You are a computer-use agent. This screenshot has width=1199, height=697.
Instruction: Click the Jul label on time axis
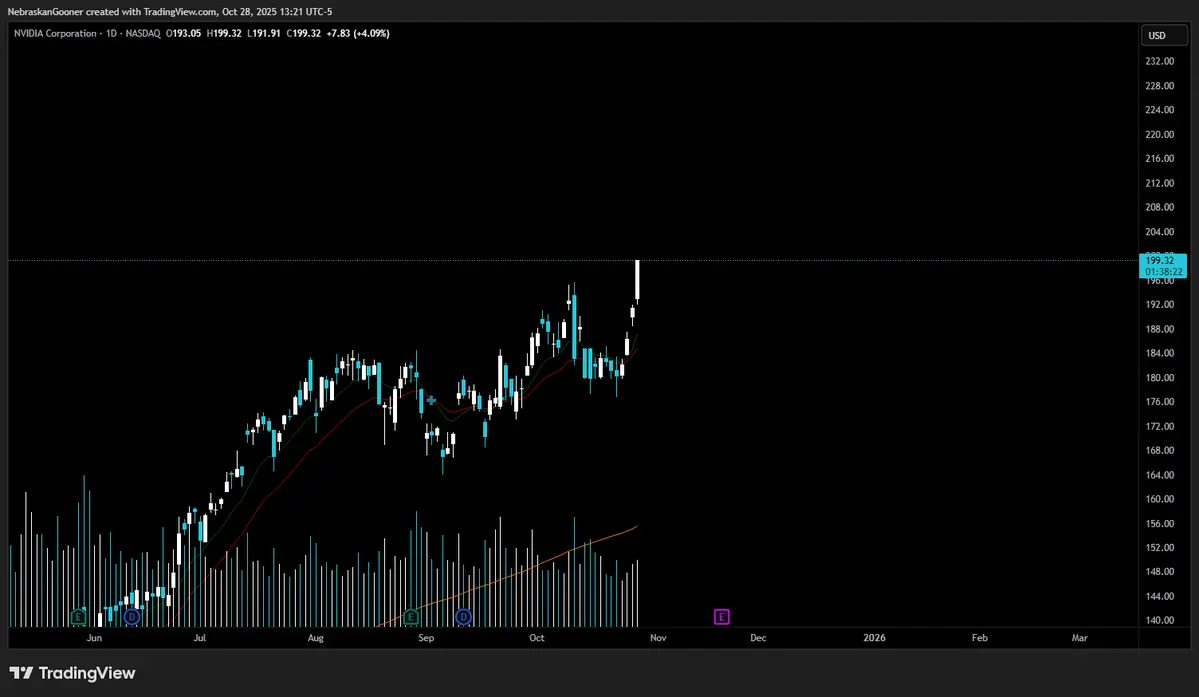pyautogui.click(x=200, y=638)
